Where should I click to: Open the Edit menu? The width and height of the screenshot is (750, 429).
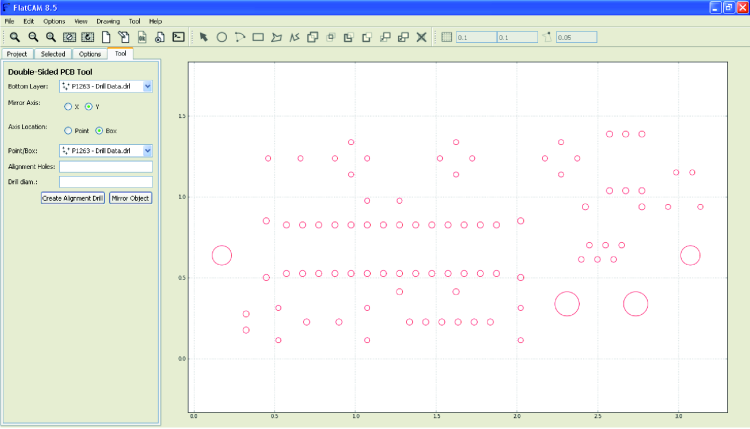(x=29, y=22)
